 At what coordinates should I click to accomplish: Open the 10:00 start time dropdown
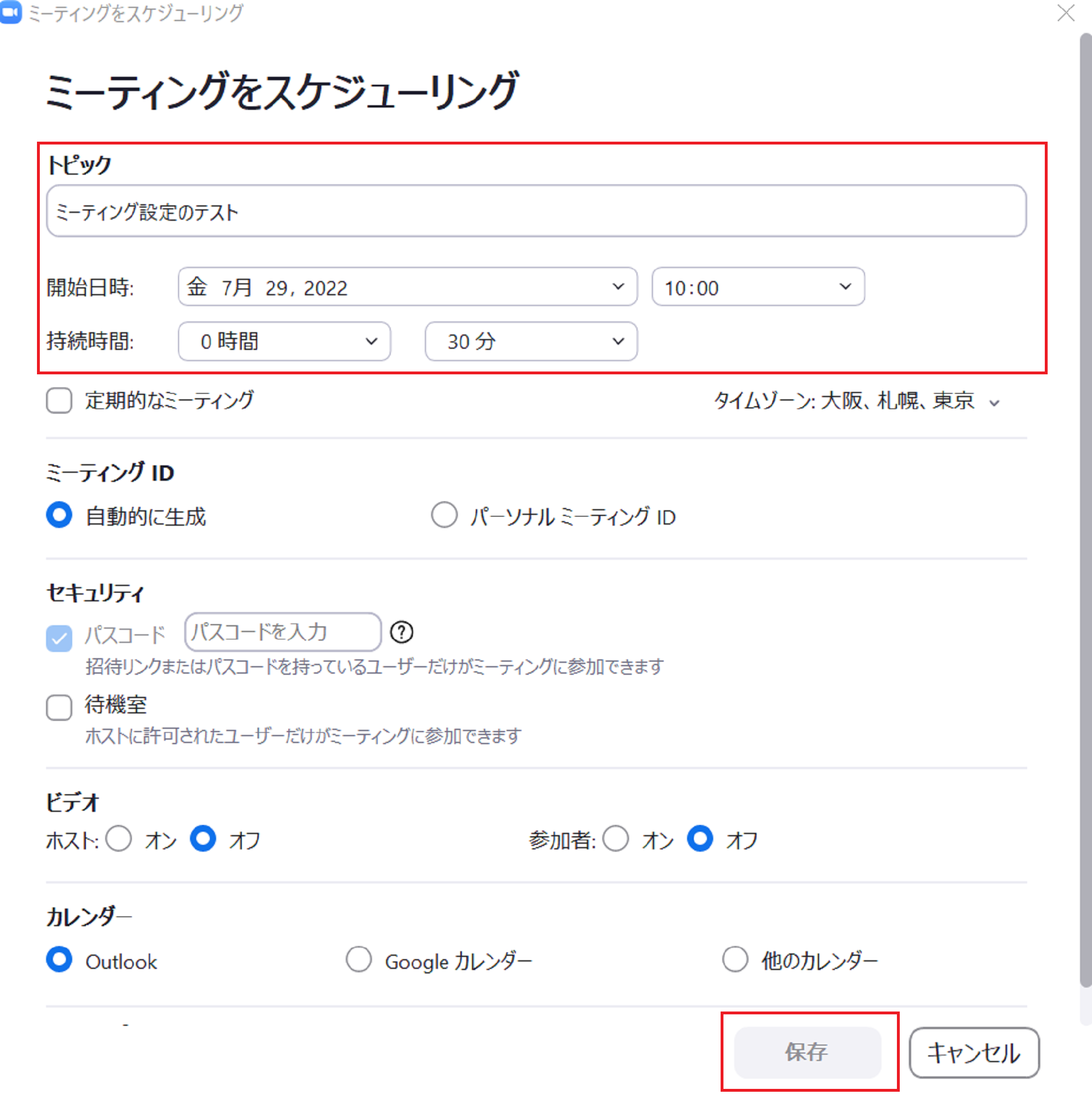pos(758,287)
